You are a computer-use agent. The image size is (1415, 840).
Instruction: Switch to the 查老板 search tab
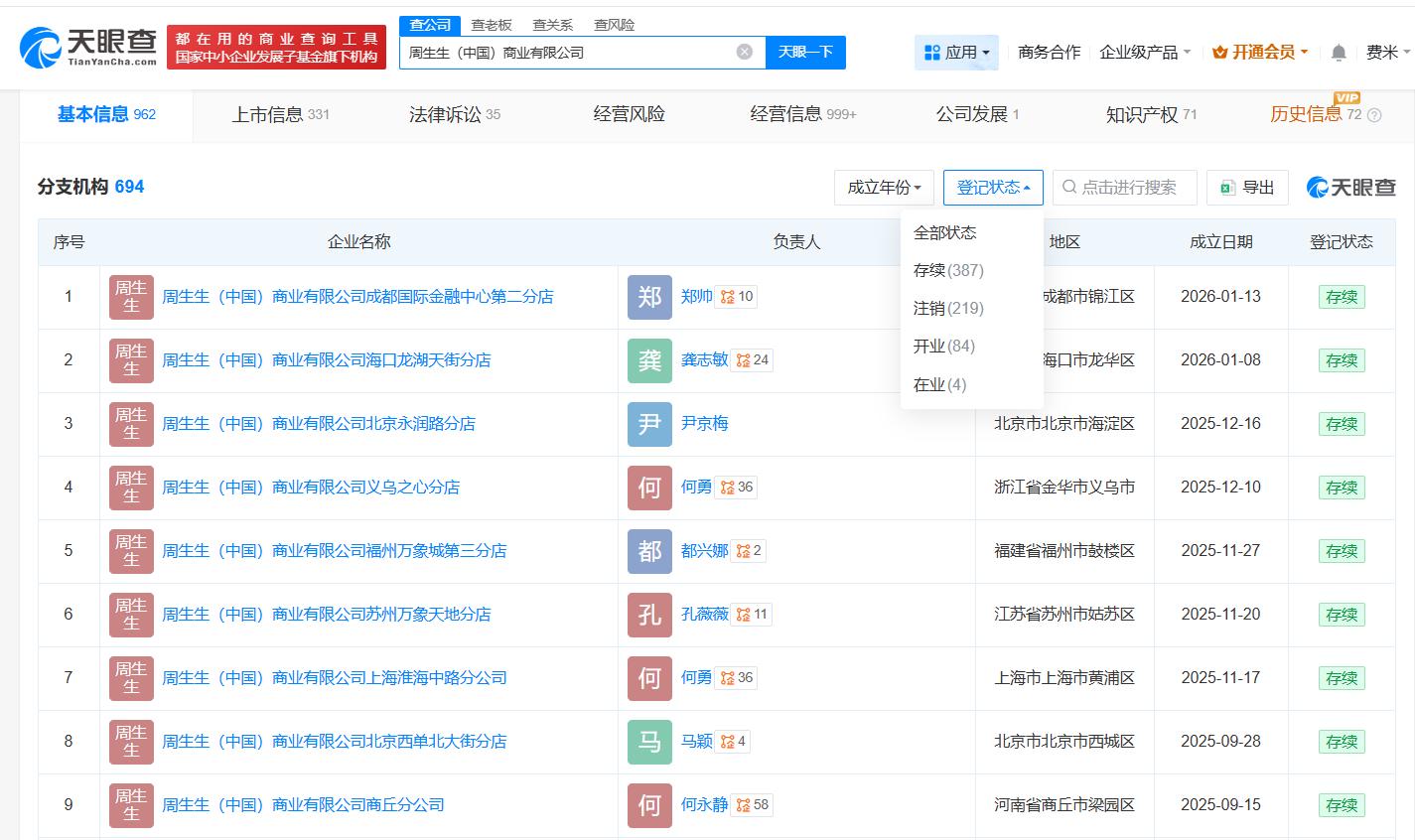[492, 25]
